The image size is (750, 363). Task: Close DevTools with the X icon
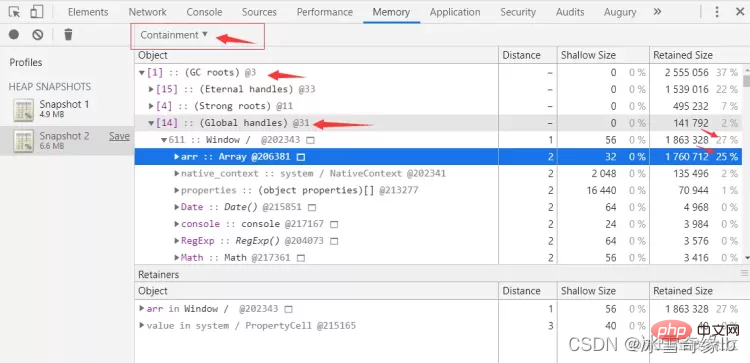pyautogui.click(x=740, y=12)
